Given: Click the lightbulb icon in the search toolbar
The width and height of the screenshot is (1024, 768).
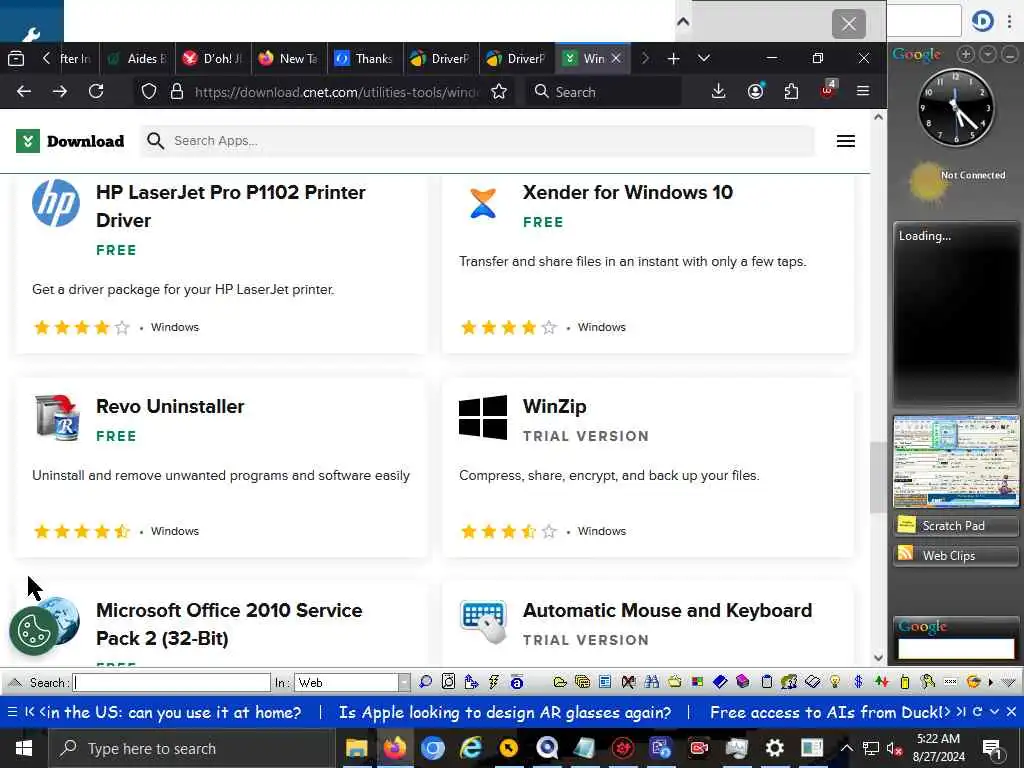Looking at the screenshot, I should (x=835, y=682).
